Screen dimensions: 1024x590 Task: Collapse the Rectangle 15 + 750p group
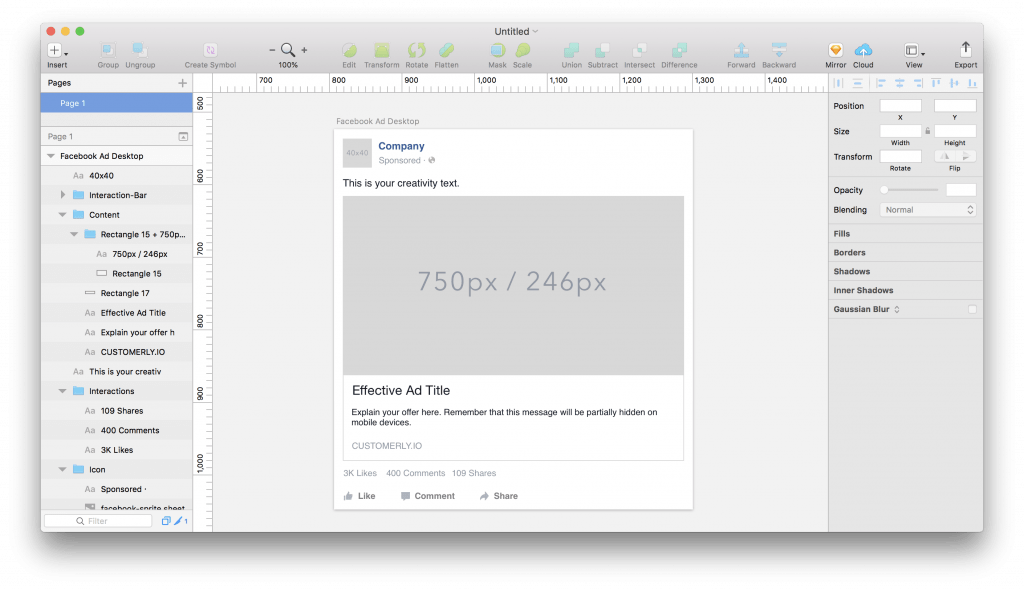(x=72, y=234)
